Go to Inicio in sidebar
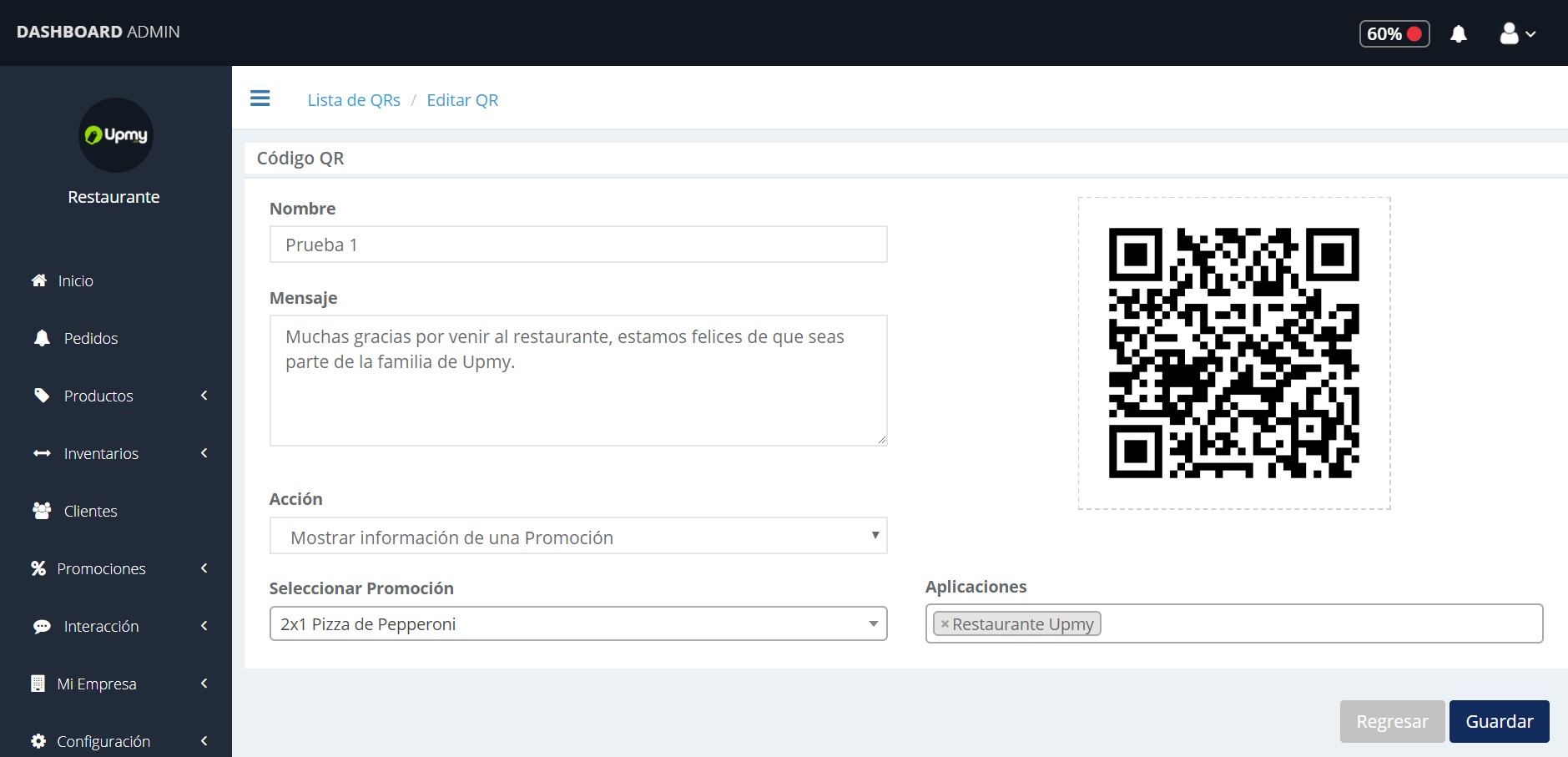 [x=76, y=280]
